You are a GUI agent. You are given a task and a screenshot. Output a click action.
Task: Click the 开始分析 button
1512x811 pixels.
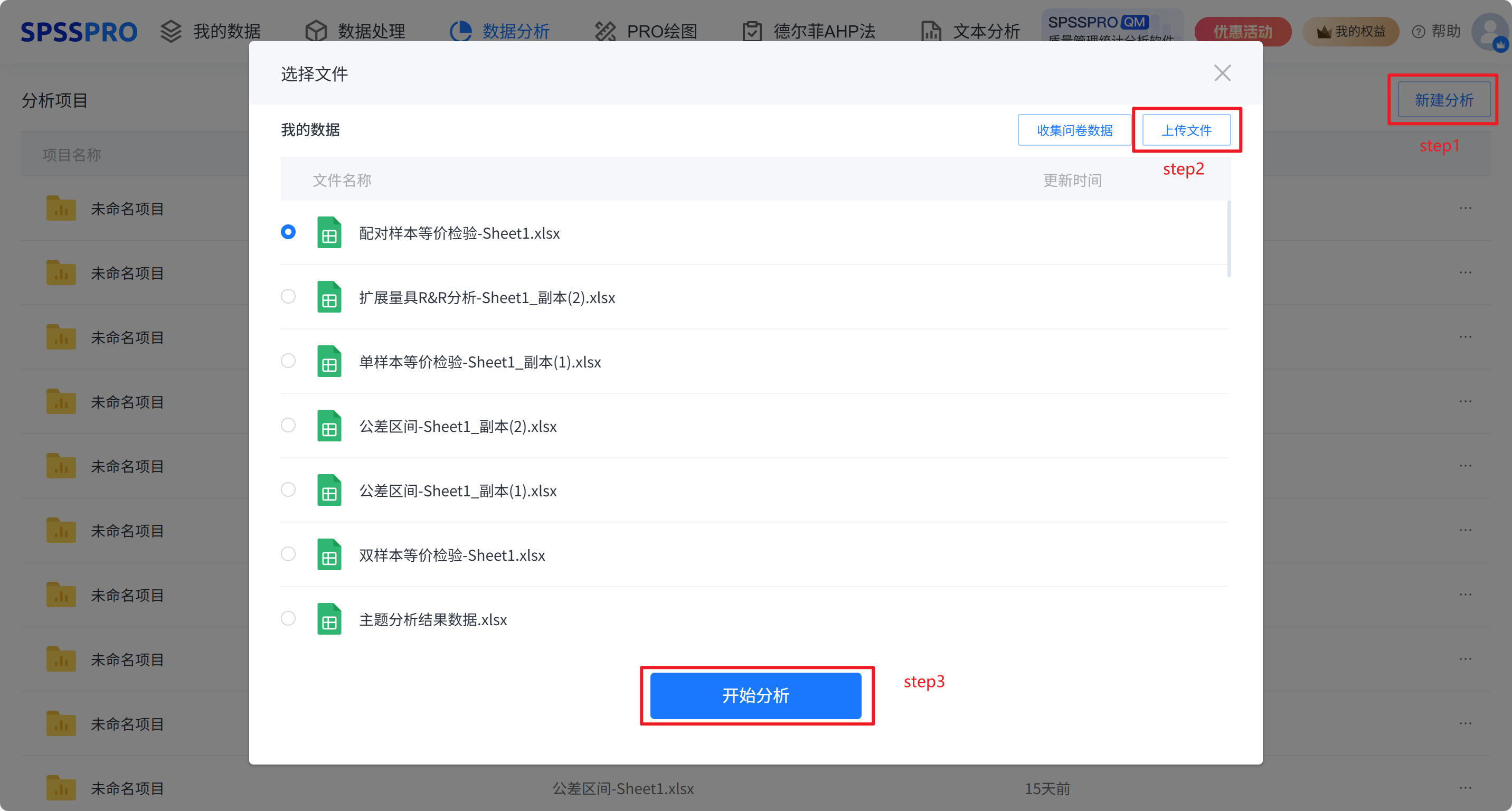(755, 695)
